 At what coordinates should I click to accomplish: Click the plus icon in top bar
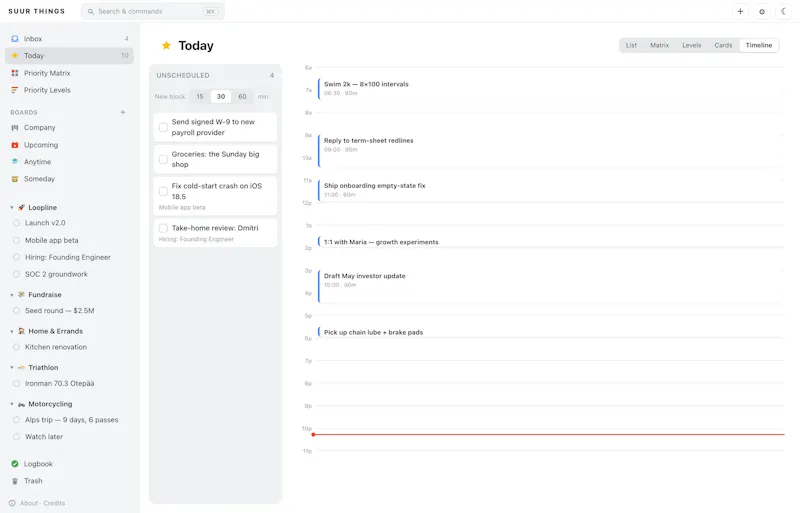point(740,11)
